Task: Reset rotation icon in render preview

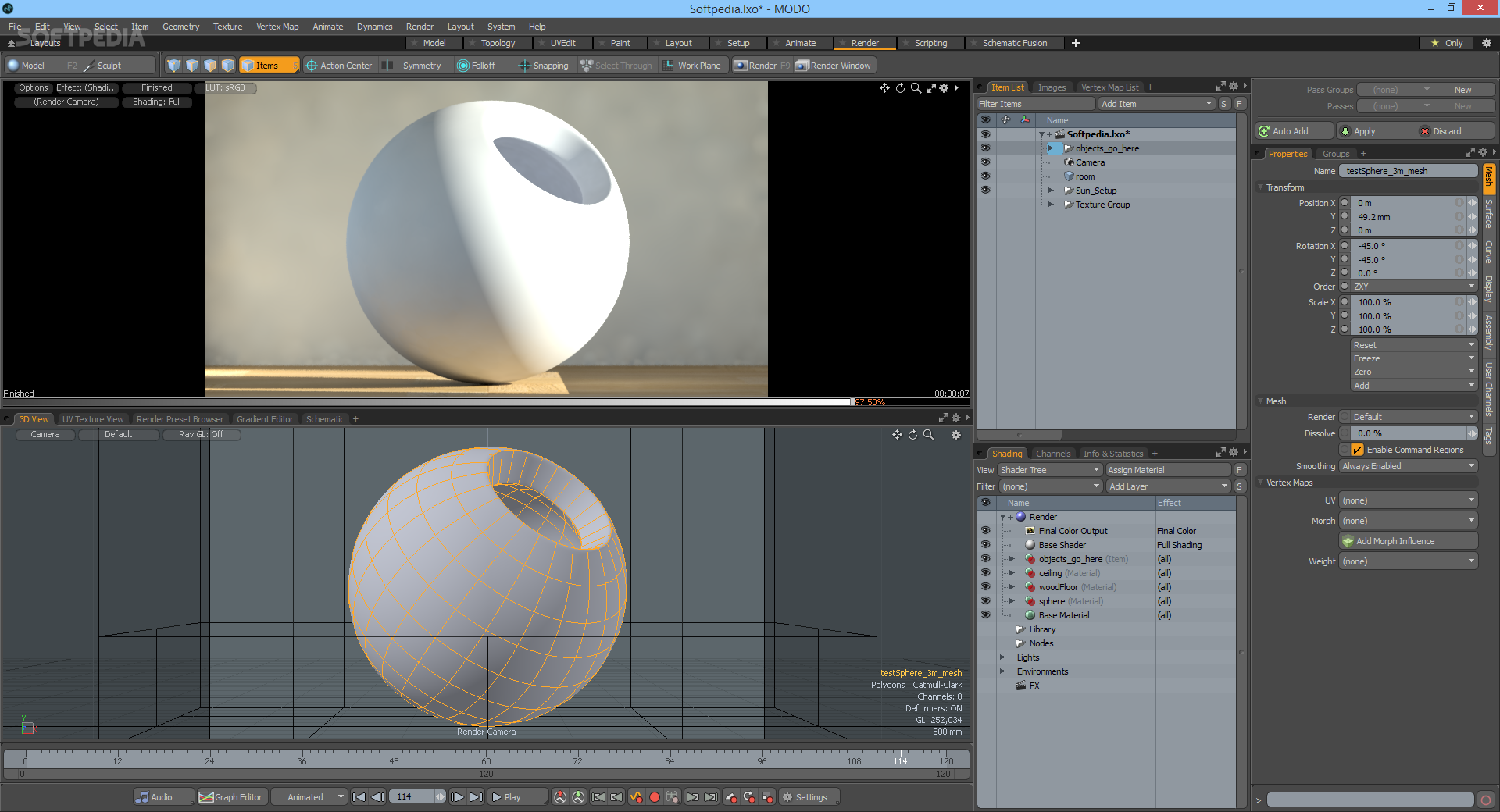Action: pos(900,88)
